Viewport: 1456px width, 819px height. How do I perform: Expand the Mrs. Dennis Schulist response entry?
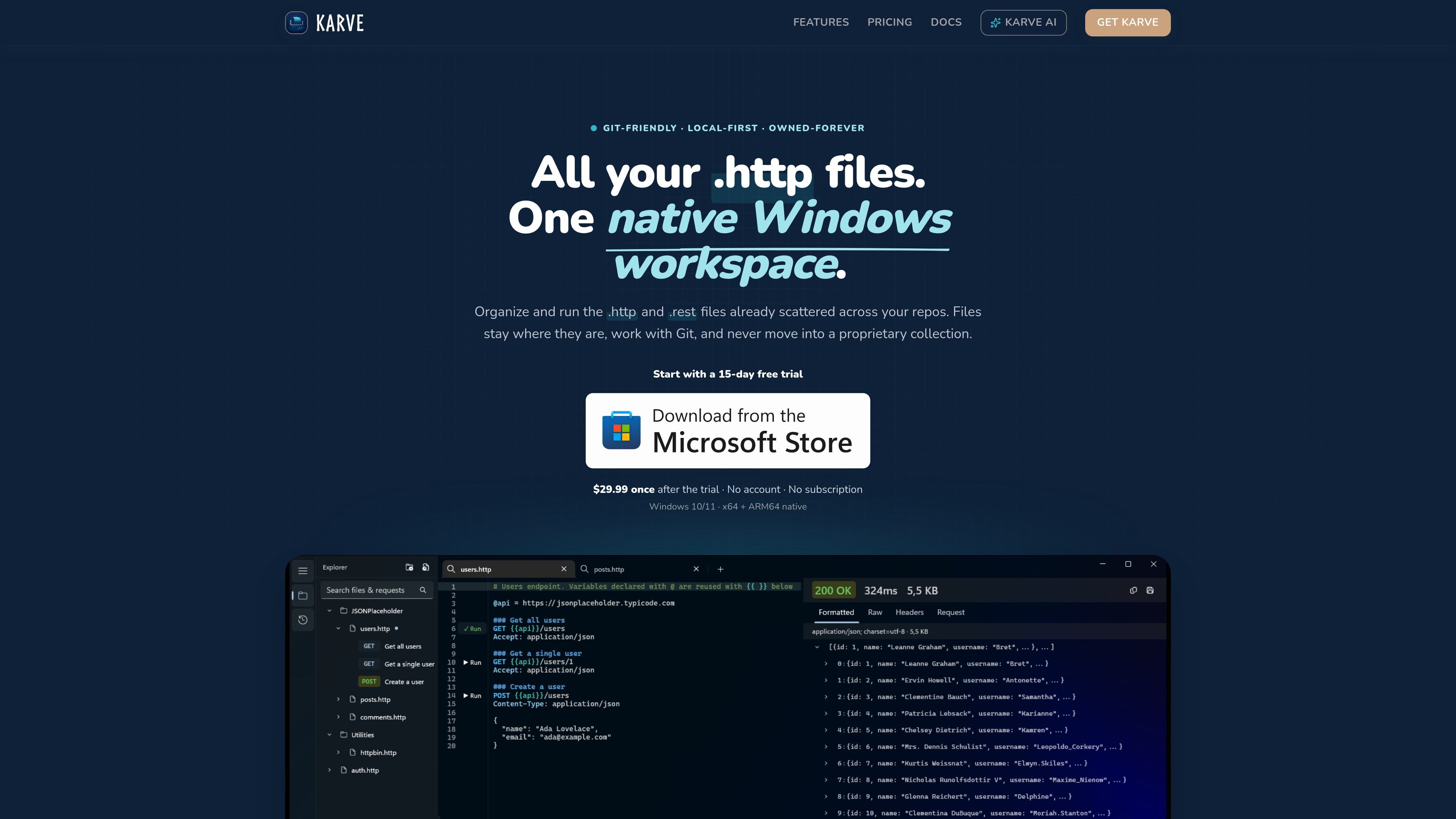826,747
